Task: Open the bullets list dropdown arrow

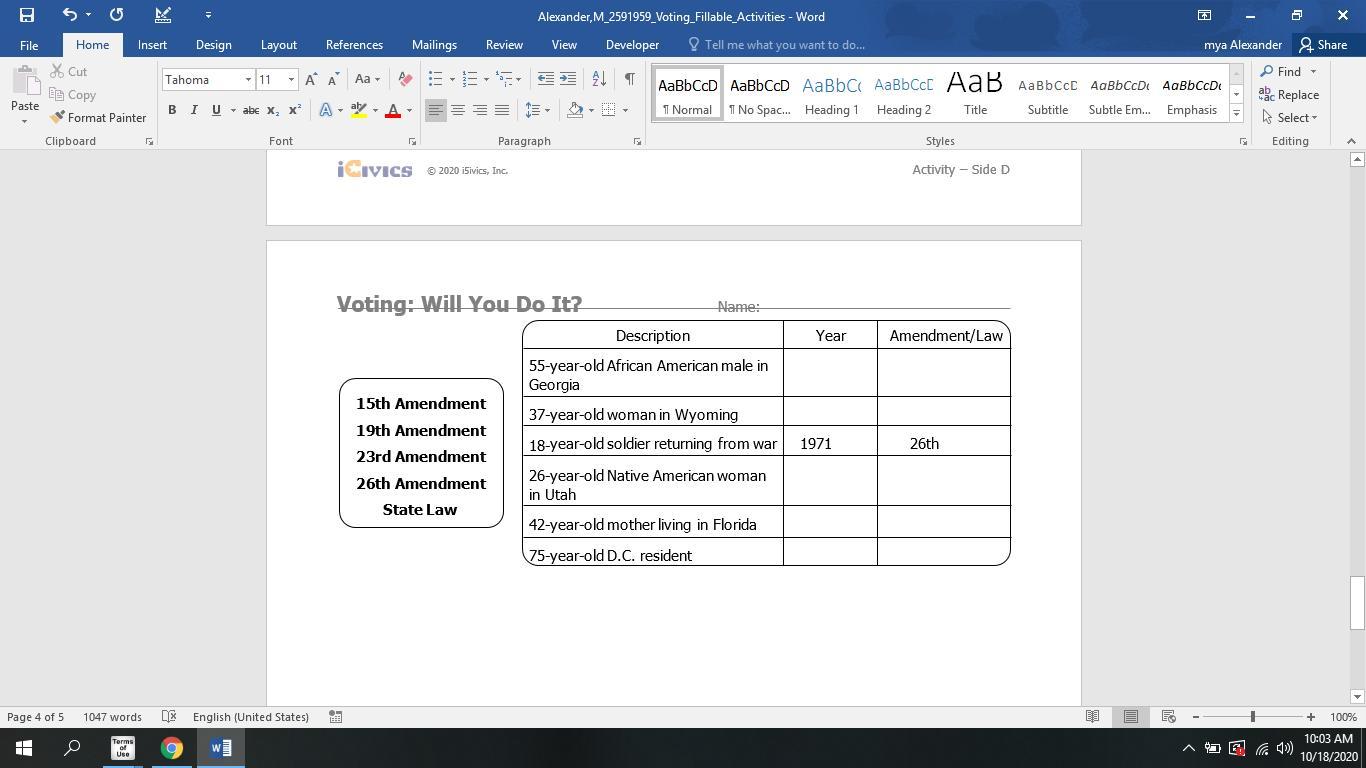Action: pos(452,80)
